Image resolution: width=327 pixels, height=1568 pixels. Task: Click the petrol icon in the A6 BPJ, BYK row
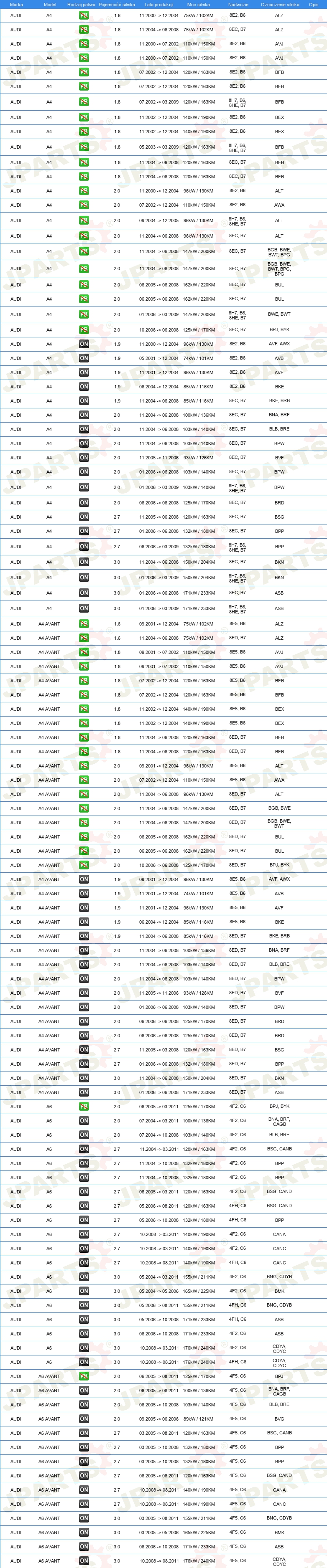(84, 1107)
